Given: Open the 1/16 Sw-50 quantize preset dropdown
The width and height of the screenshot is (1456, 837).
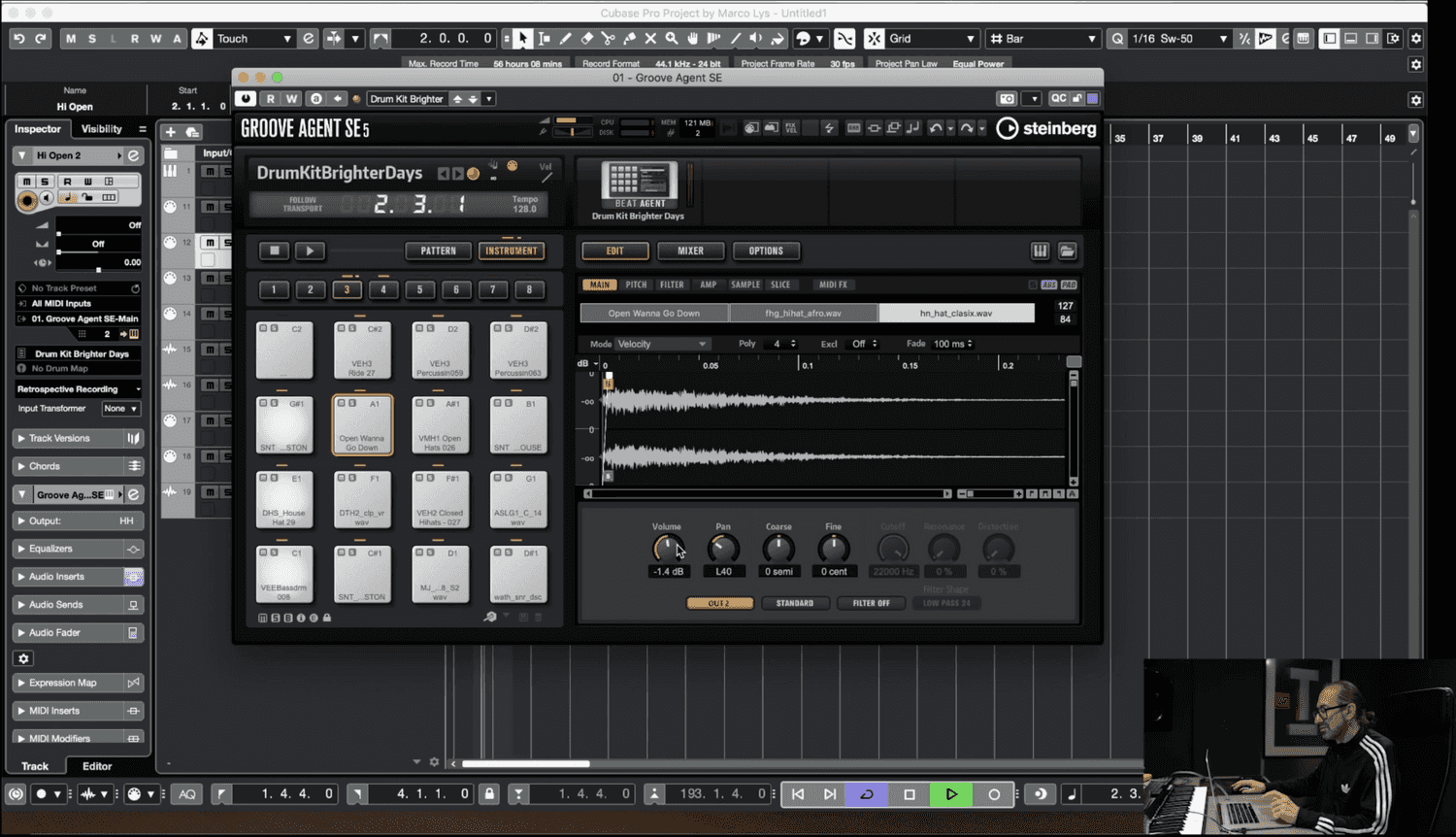Looking at the screenshot, I should [x=1179, y=38].
